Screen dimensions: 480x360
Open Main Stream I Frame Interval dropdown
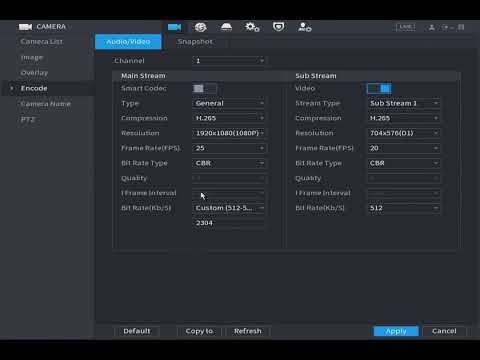[x=229, y=193]
